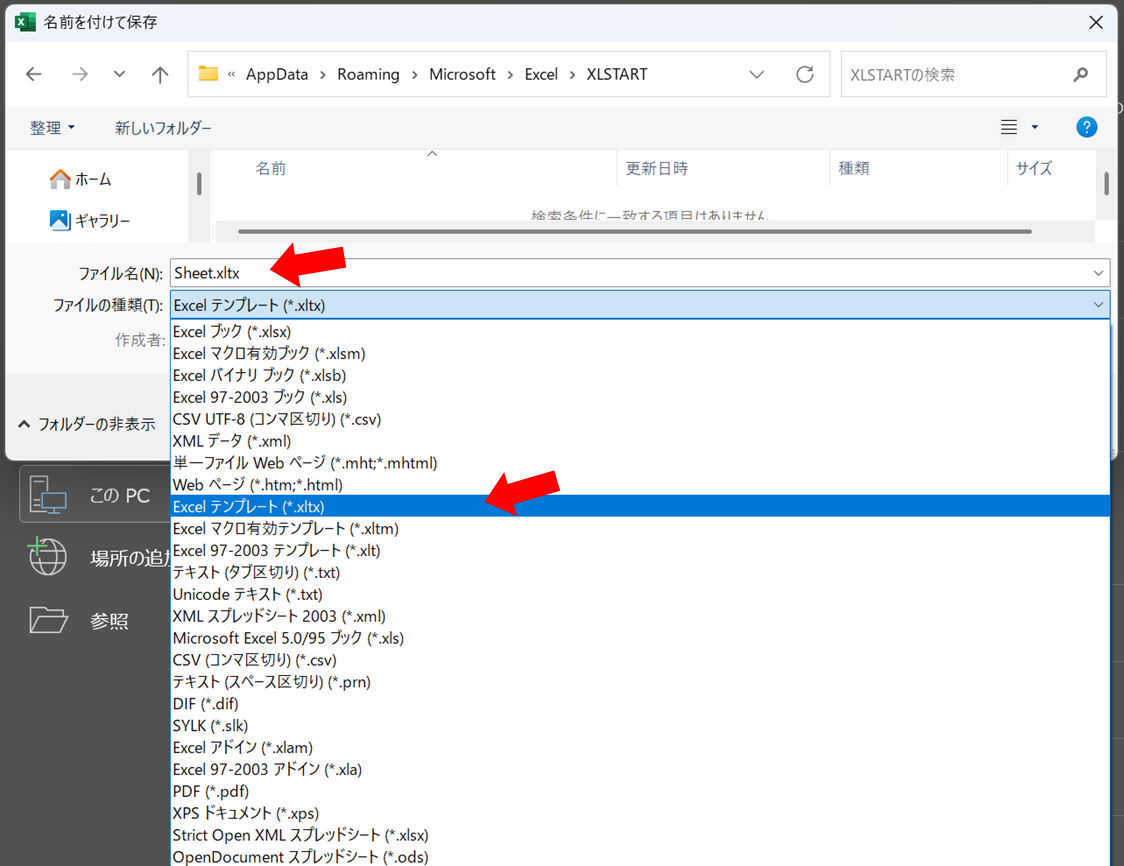This screenshot has height=866, width=1124.
Task: Choose Excel アドイン (*.xlam)
Action: [639, 747]
